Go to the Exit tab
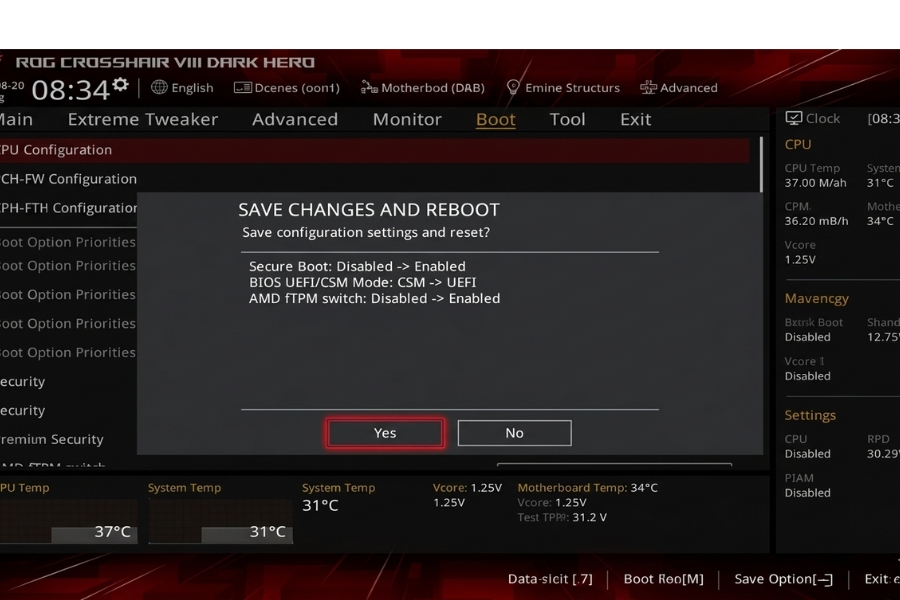Screen dimensions: 900x600 (x=635, y=119)
